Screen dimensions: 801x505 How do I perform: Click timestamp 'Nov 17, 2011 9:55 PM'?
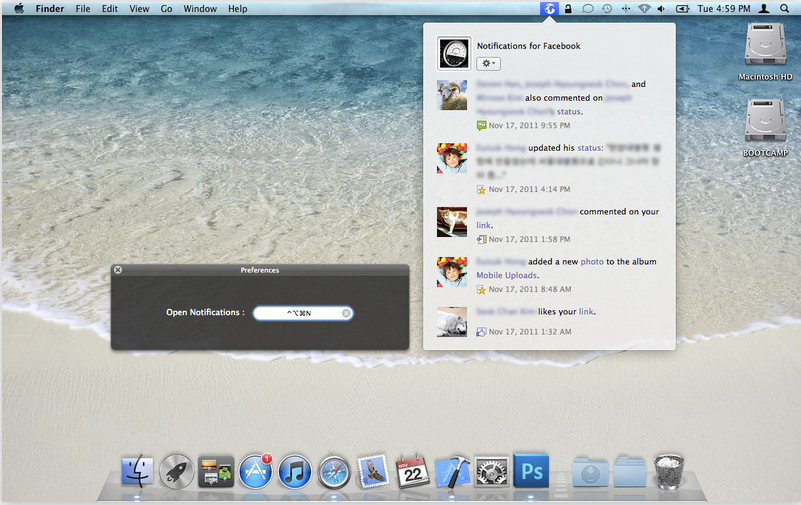(x=529, y=126)
